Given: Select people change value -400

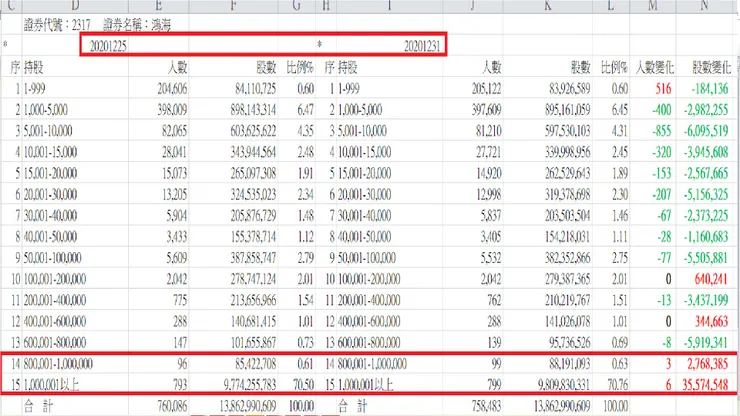Looking at the screenshot, I should click(x=662, y=110).
